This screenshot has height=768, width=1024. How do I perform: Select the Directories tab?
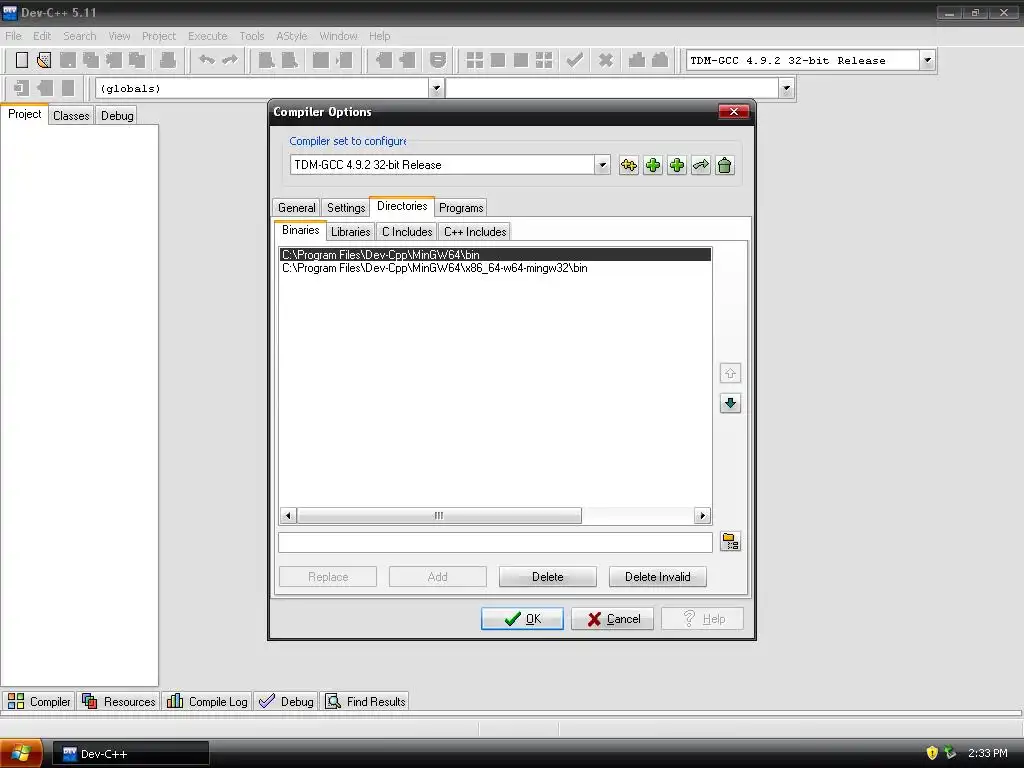[402, 206]
